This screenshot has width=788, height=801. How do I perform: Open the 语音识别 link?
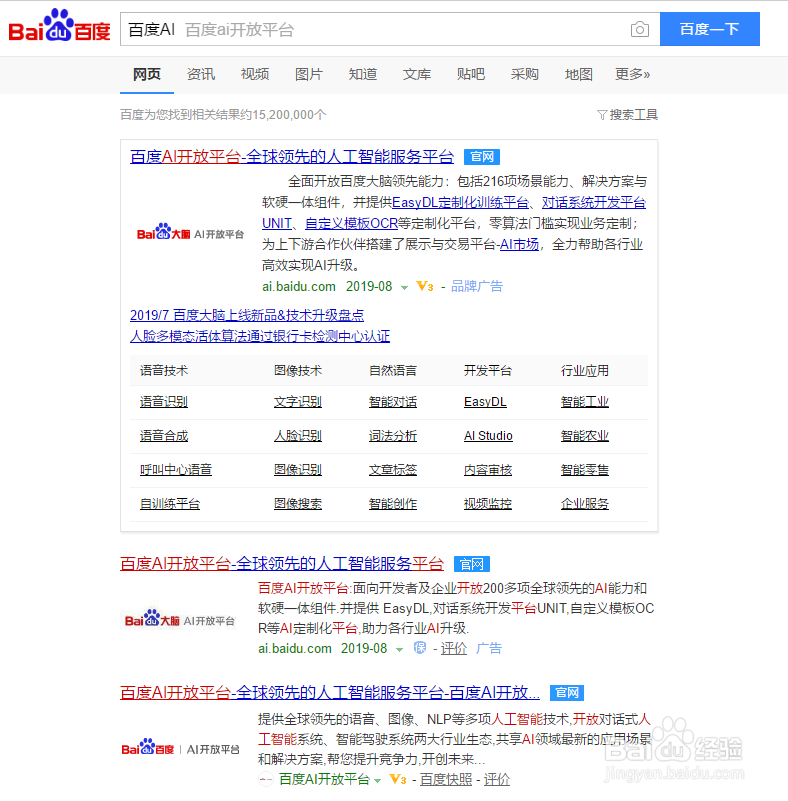(x=164, y=402)
